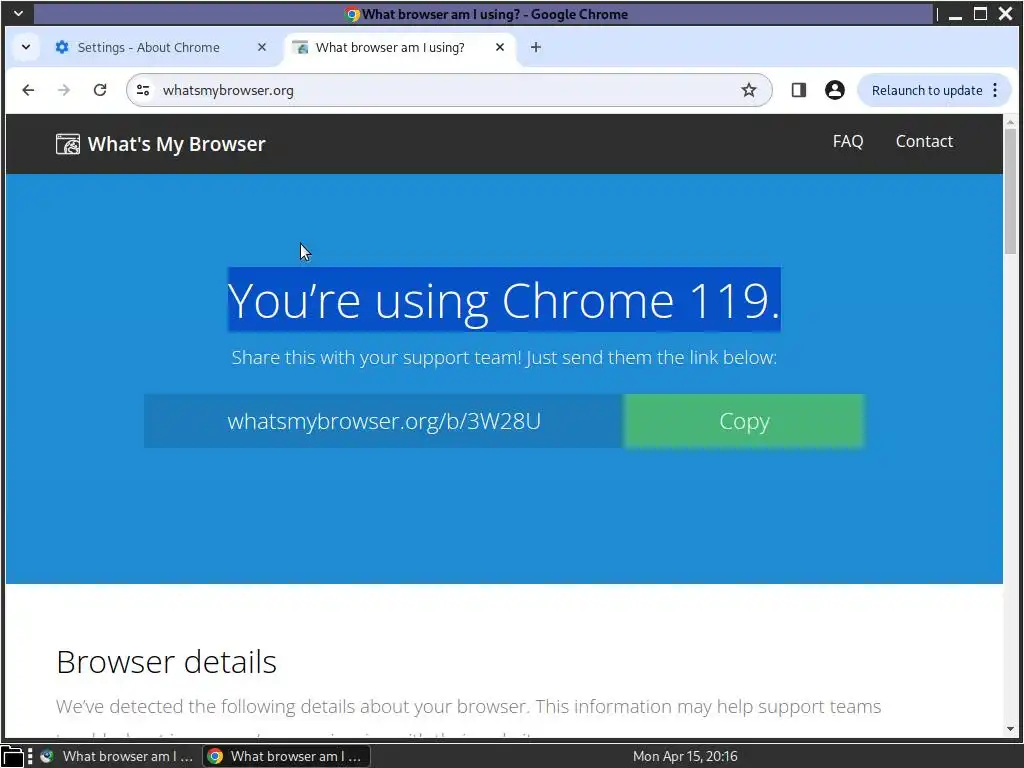Switch to first What browser am I taskbar entry
The image size is (1024, 768).
[118, 756]
